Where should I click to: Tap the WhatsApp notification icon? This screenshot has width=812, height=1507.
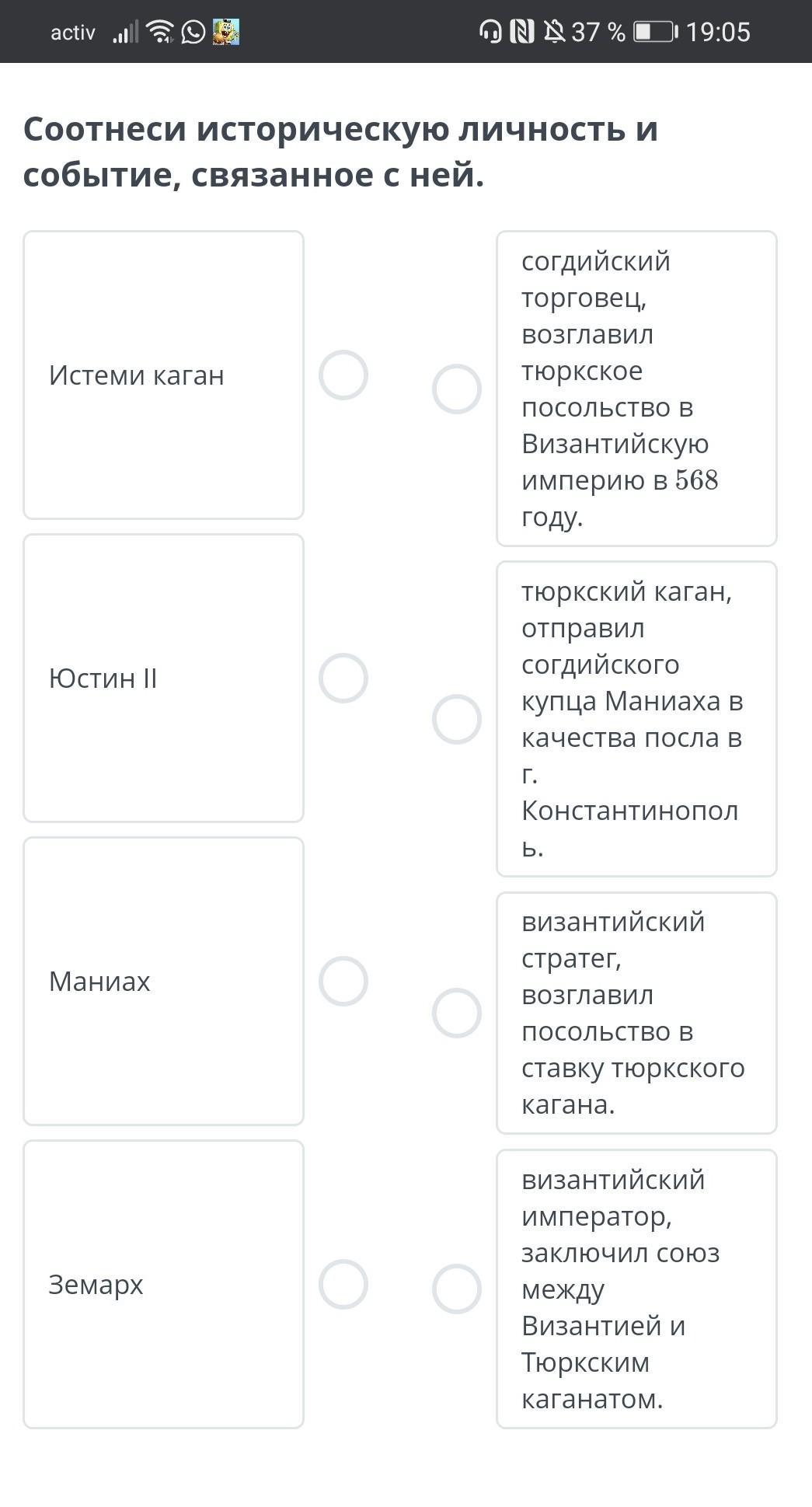click(193, 32)
